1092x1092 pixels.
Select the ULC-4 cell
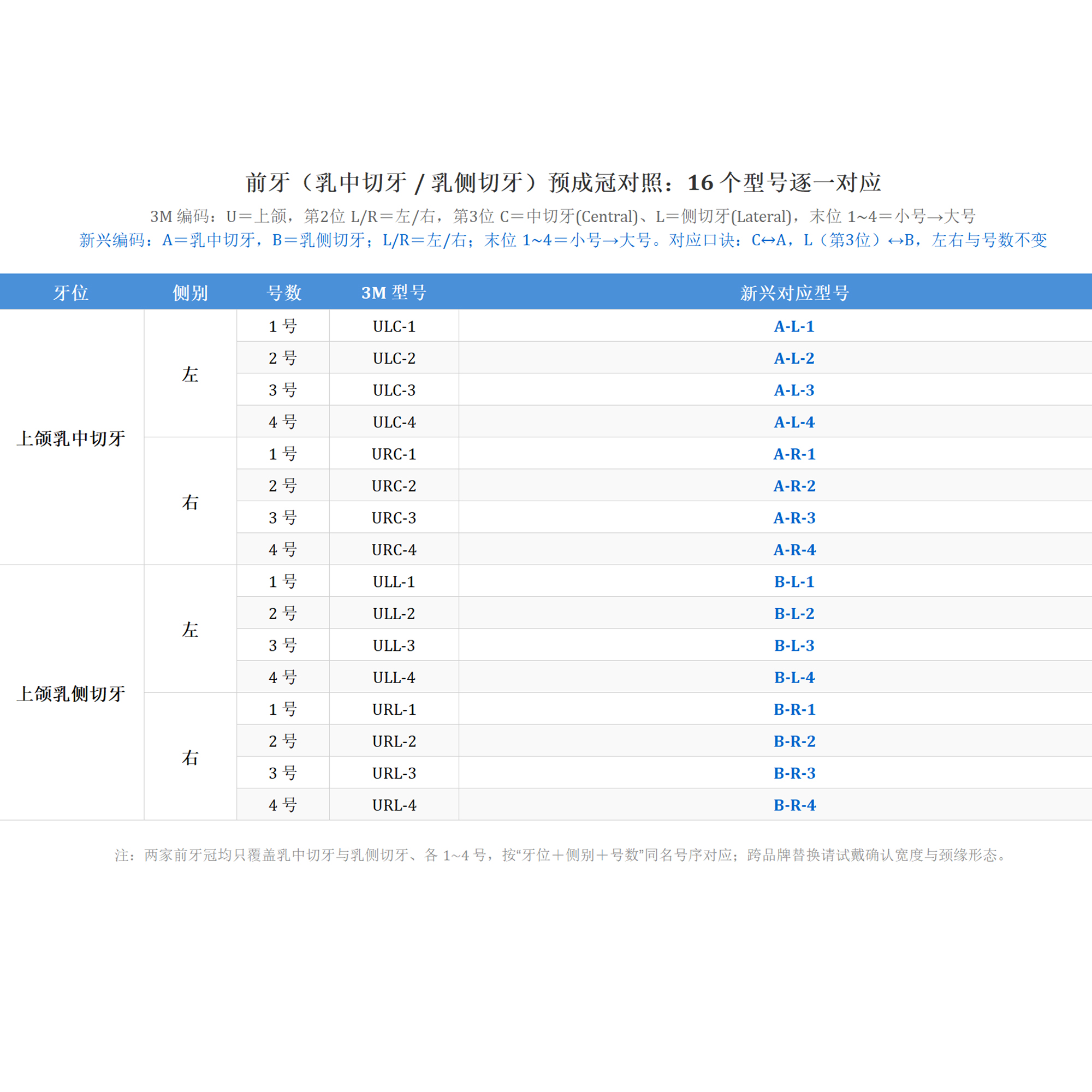click(394, 422)
